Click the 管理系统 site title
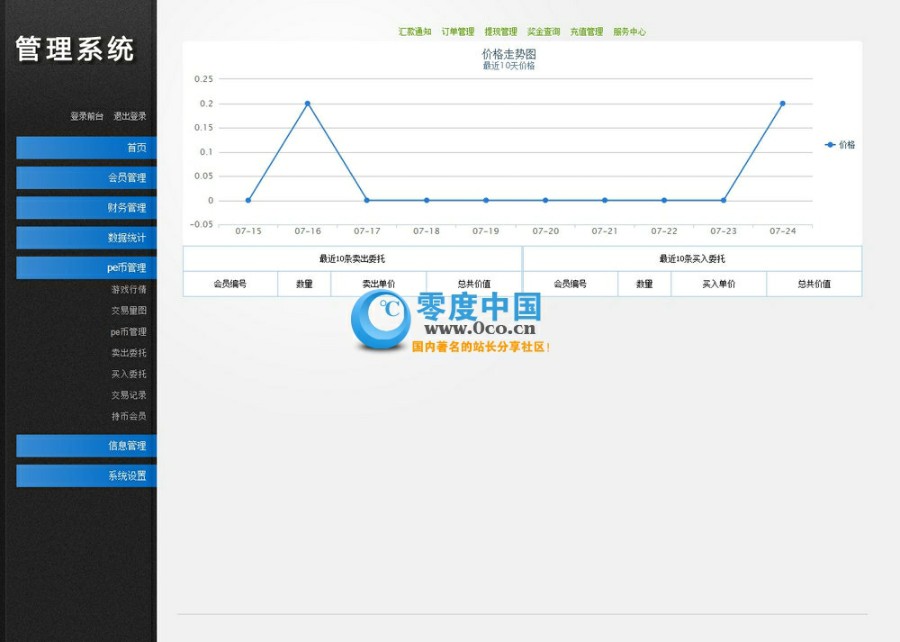 (x=75, y=49)
